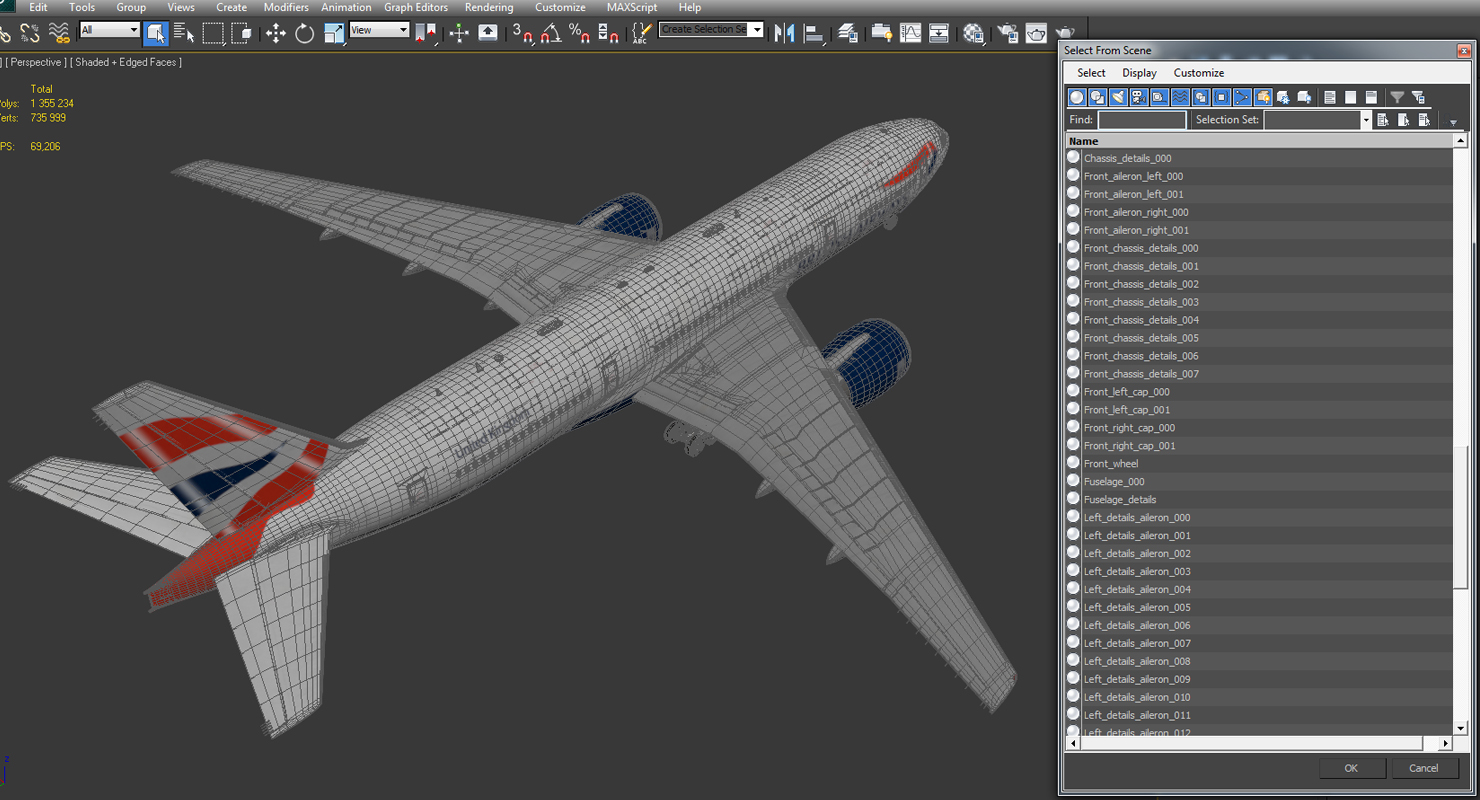The image size is (1480, 800).
Task: Toggle Display Bones filter in dialog
Action: (x=1242, y=97)
